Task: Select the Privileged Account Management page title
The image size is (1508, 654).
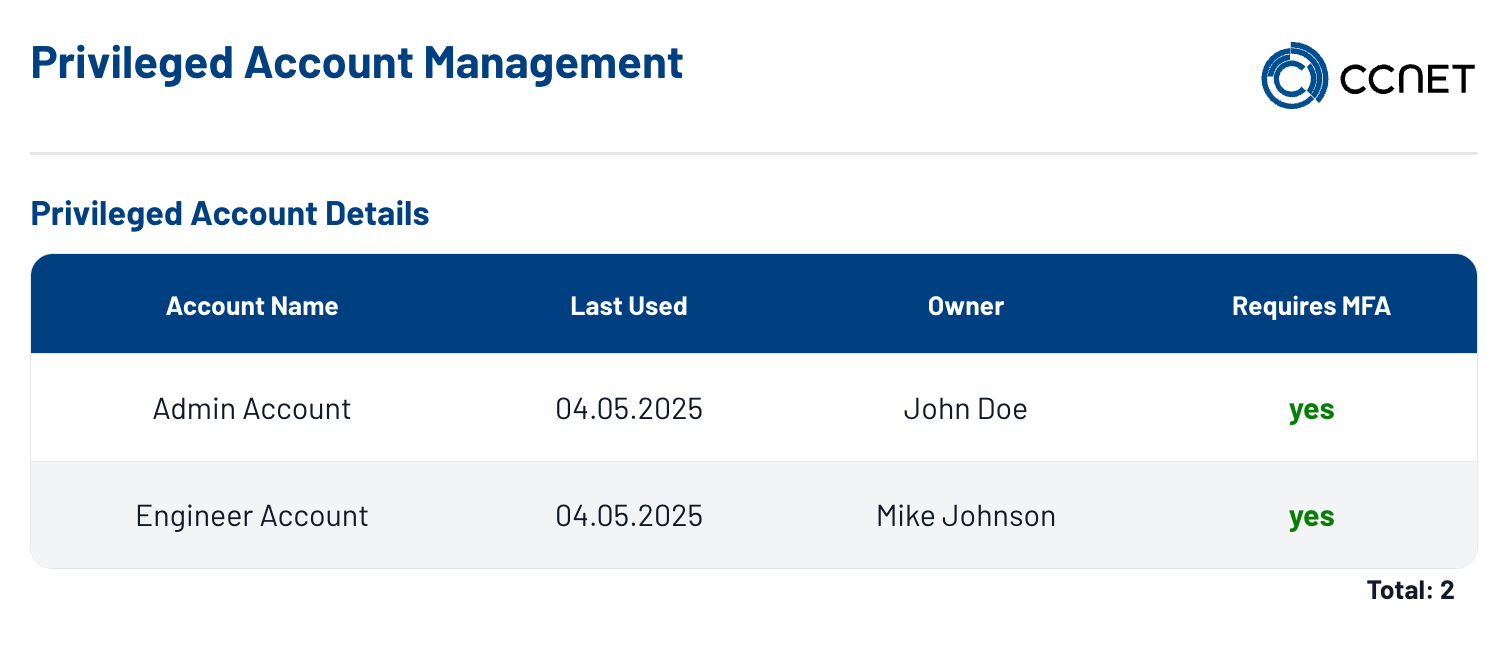Action: (x=357, y=62)
